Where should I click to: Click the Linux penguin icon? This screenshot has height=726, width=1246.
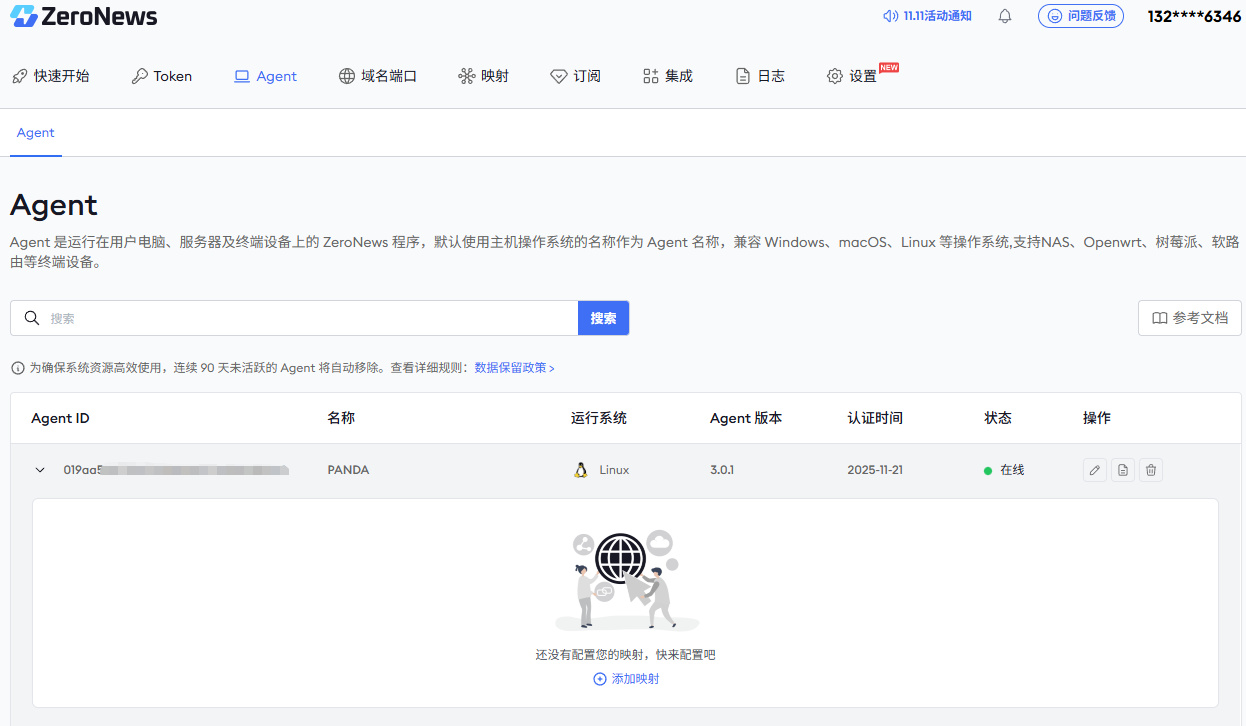[580, 470]
